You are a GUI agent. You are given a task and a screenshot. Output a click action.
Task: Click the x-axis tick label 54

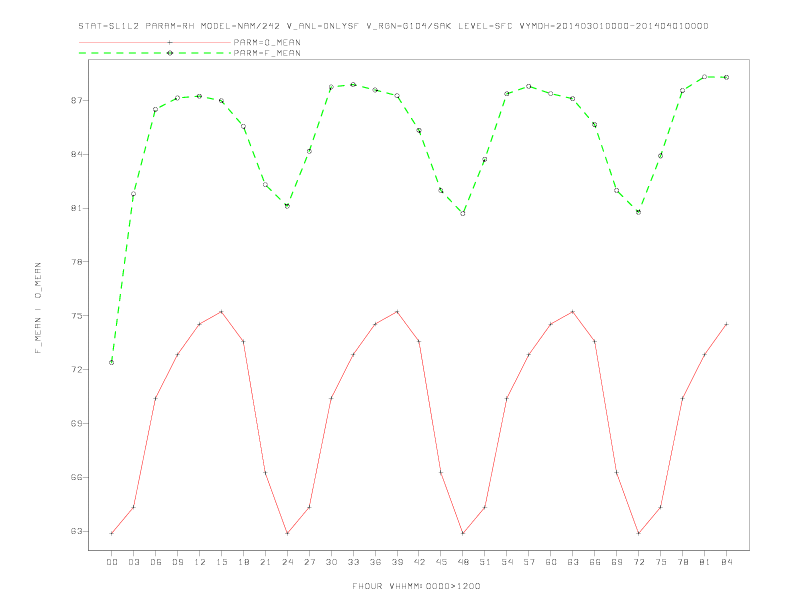click(x=507, y=562)
